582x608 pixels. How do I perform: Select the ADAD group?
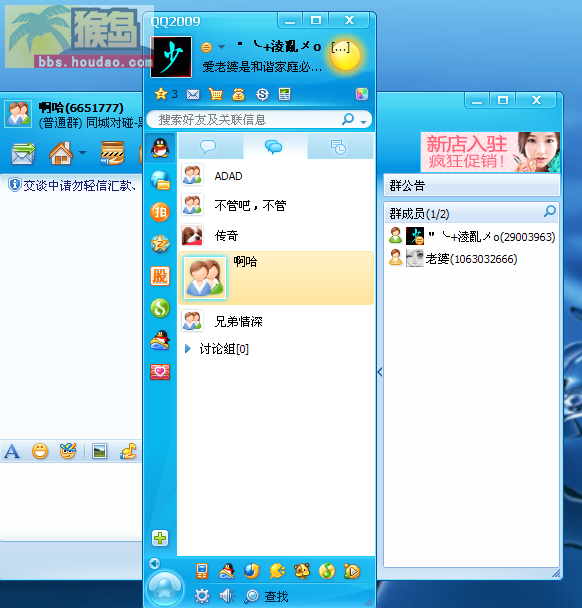[x=276, y=176]
